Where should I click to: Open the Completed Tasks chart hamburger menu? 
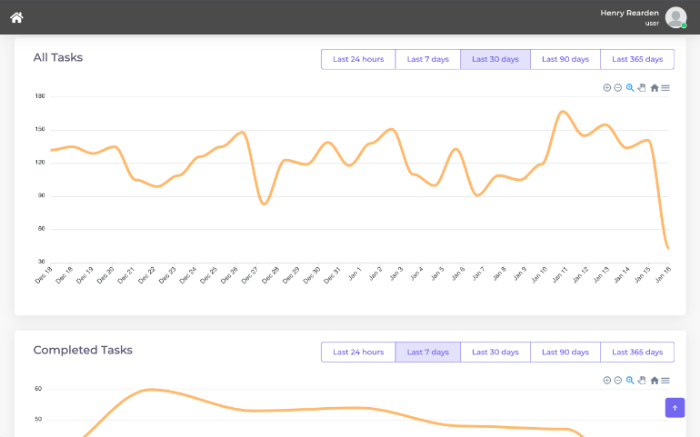tap(665, 380)
